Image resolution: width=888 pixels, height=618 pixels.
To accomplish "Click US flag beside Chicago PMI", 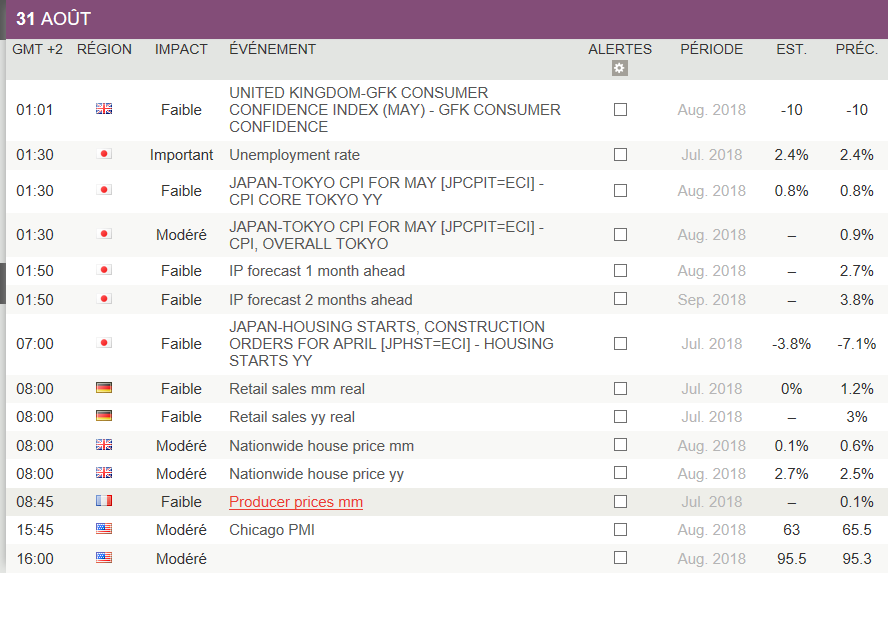I will [x=104, y=529].
